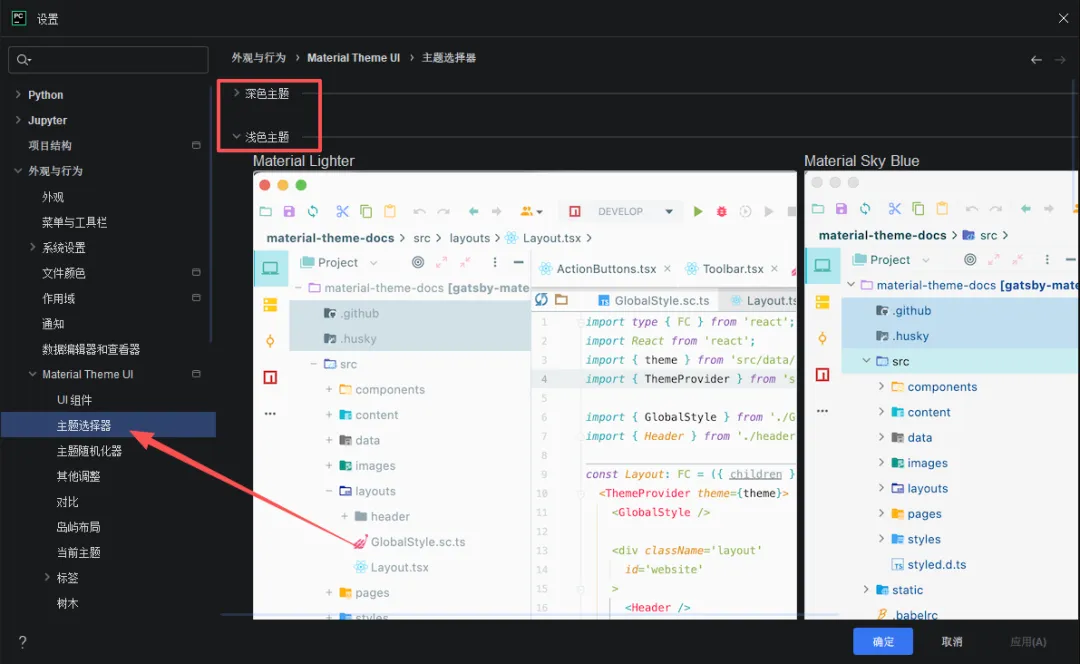The image size is (1080, 664).
Task: Click the PyCharm logo in title bar
Action: pos(19,18)
